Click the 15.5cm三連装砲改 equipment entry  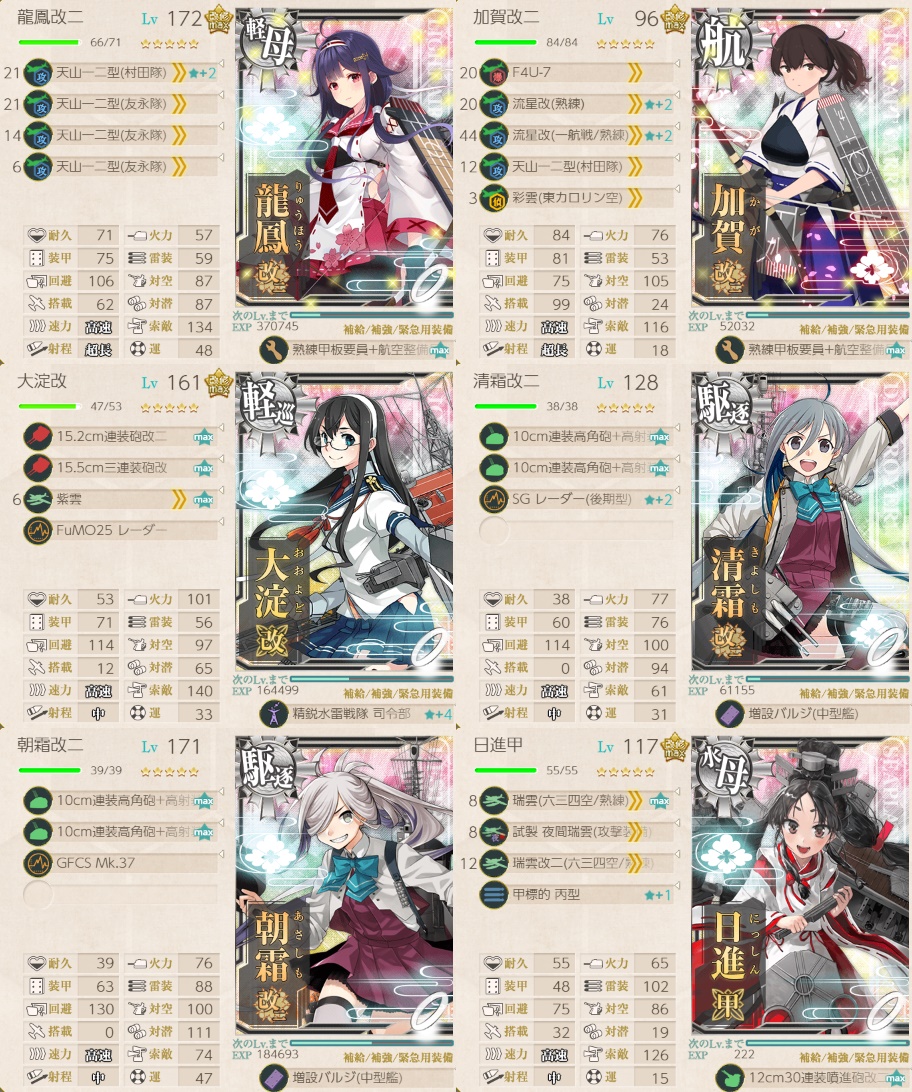tap(119, 468)
